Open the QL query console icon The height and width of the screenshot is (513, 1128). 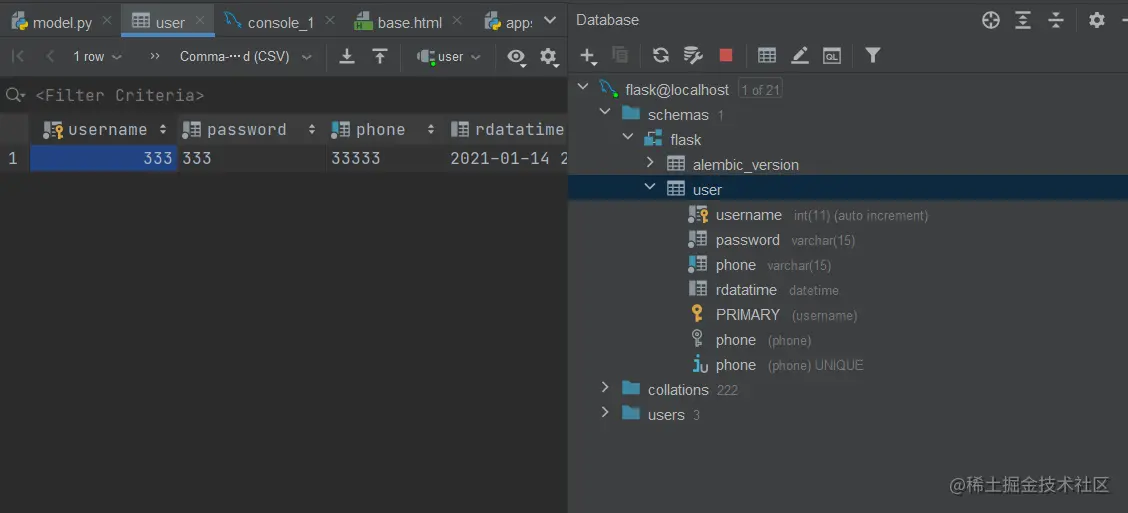coord(832,55)
